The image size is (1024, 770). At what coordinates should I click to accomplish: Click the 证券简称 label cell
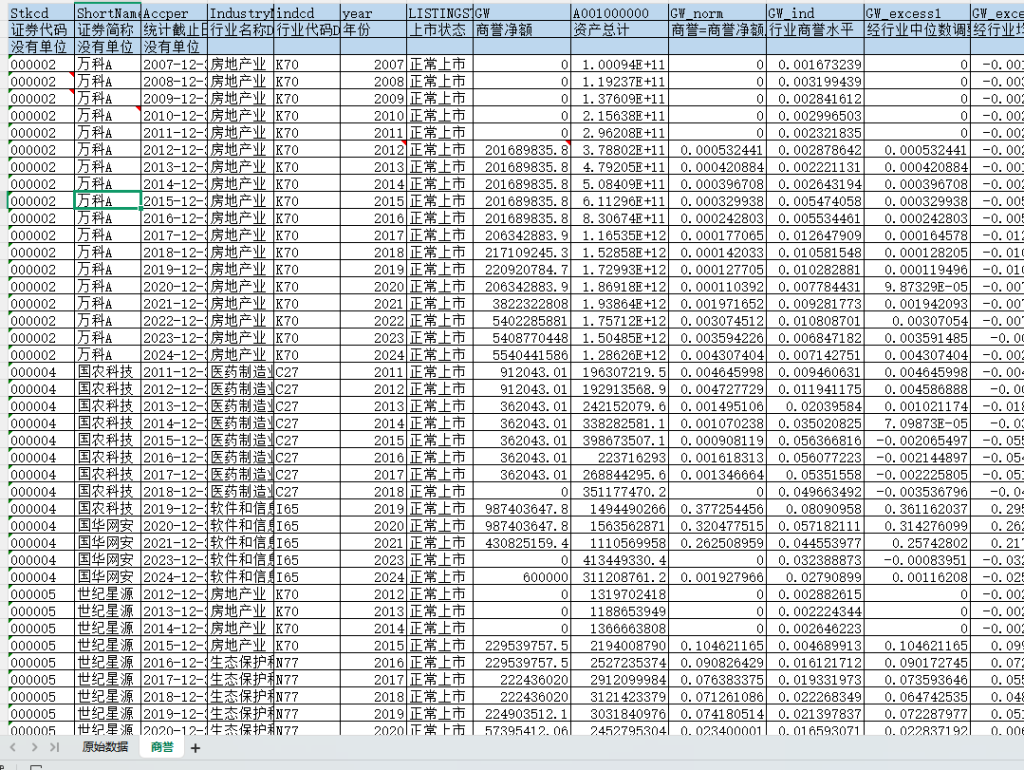click(x=108, y=30)
